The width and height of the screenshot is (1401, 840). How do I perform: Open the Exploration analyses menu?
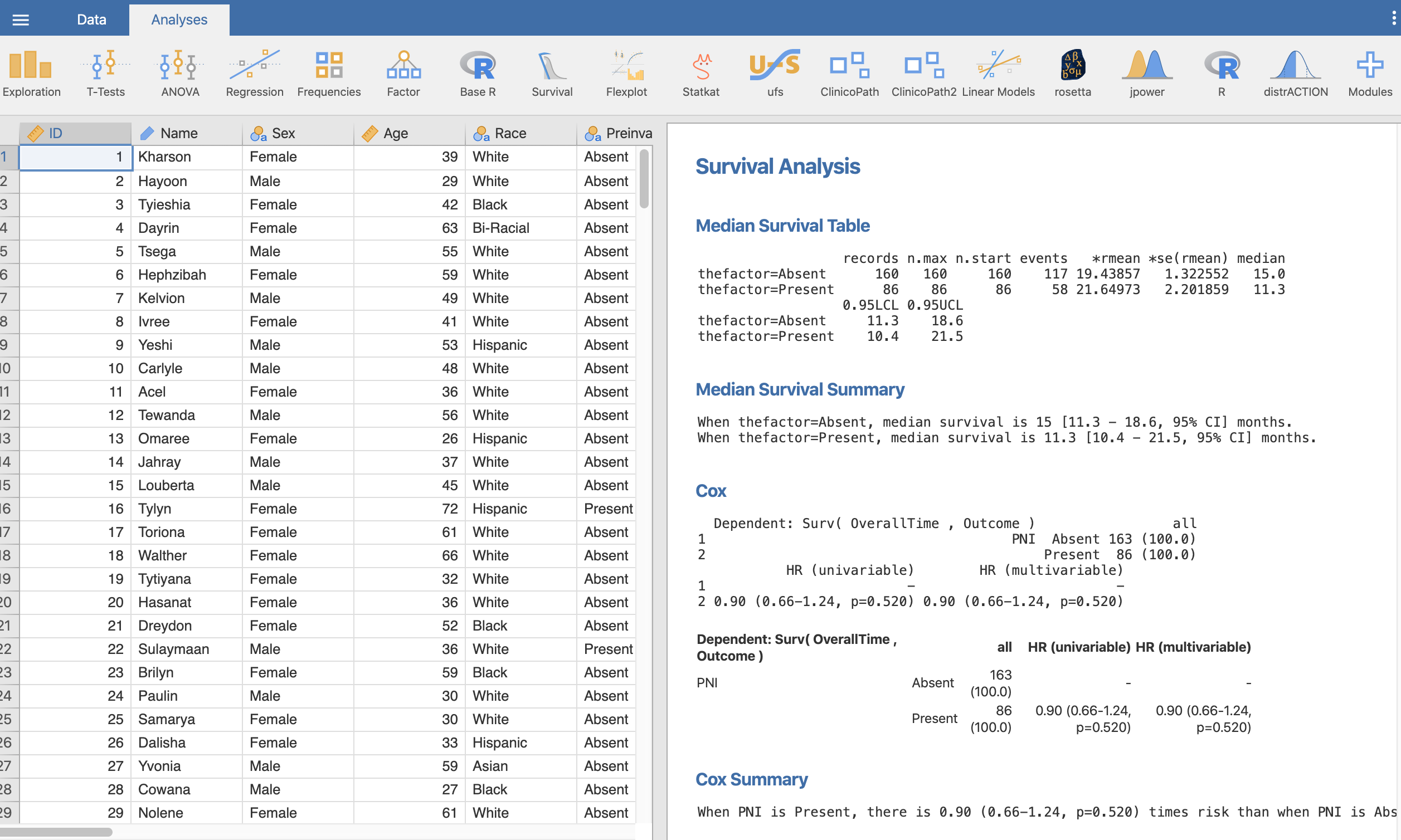pos(31,74)
